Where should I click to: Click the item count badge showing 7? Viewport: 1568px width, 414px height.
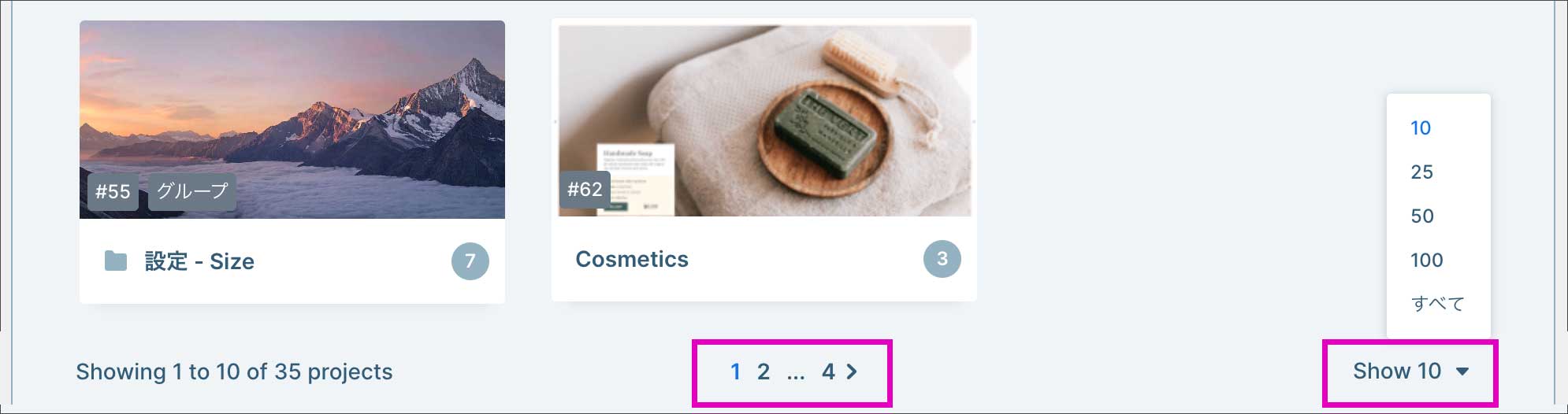pos(470,261)
